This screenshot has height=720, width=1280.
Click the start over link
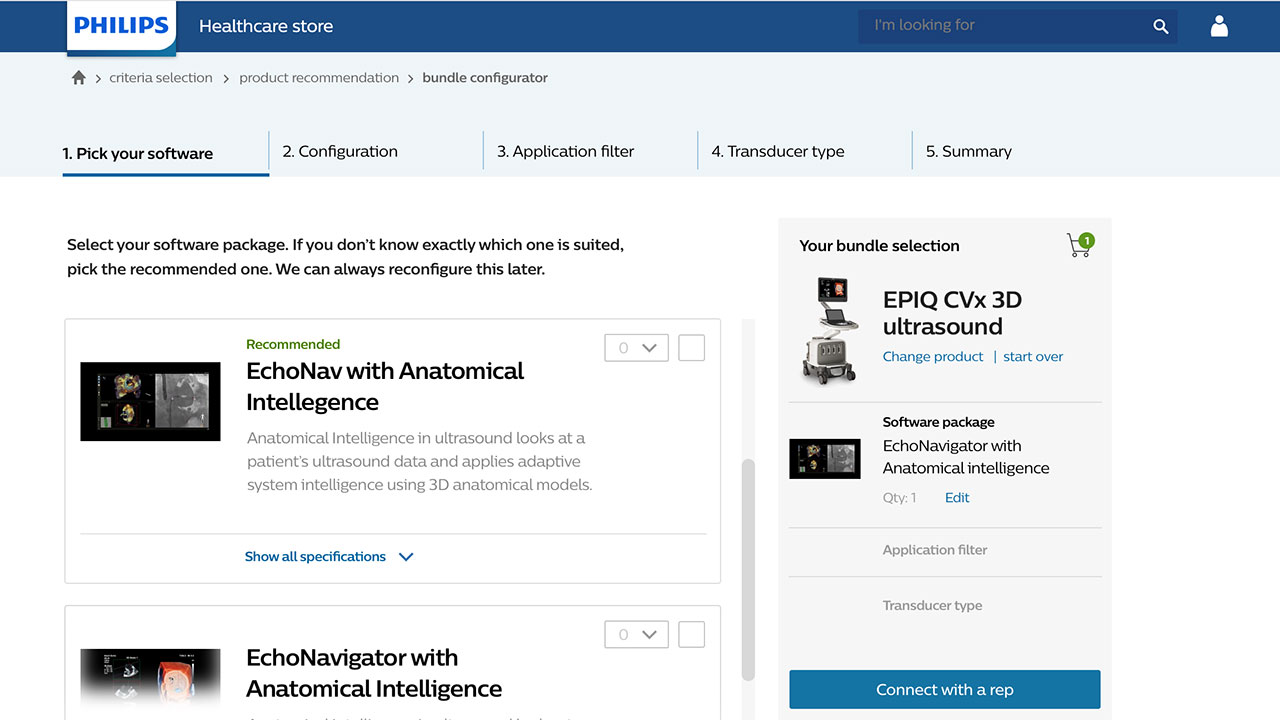(1033, 357)
